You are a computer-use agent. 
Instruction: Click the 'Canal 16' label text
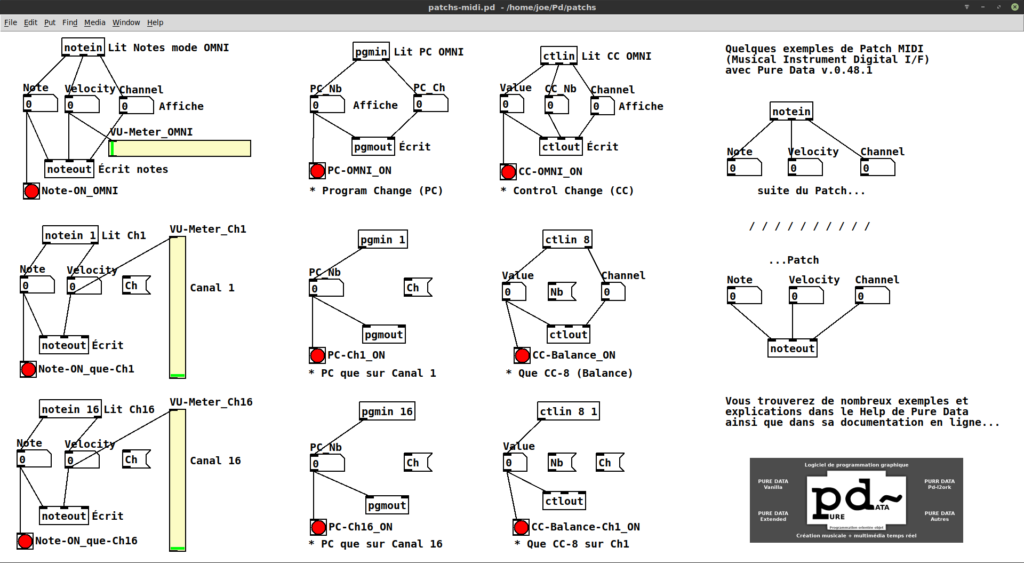[x=216, y=460]
